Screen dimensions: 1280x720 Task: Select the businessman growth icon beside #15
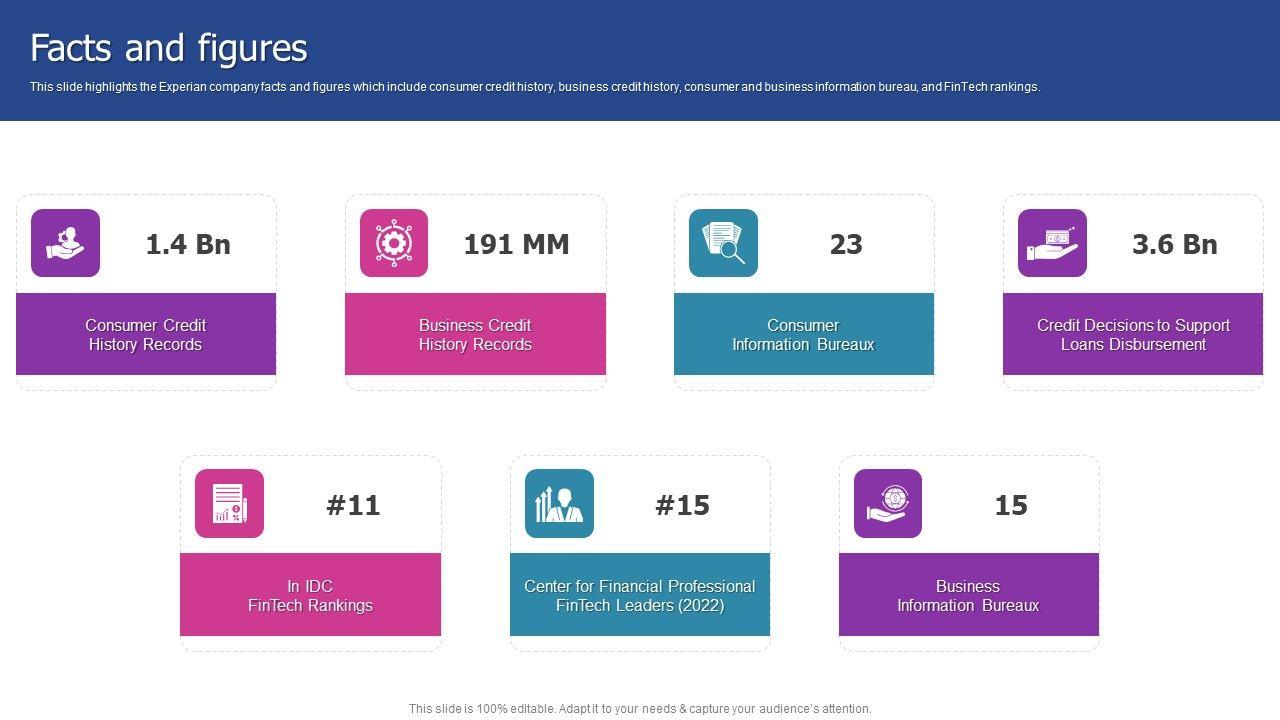559,503
